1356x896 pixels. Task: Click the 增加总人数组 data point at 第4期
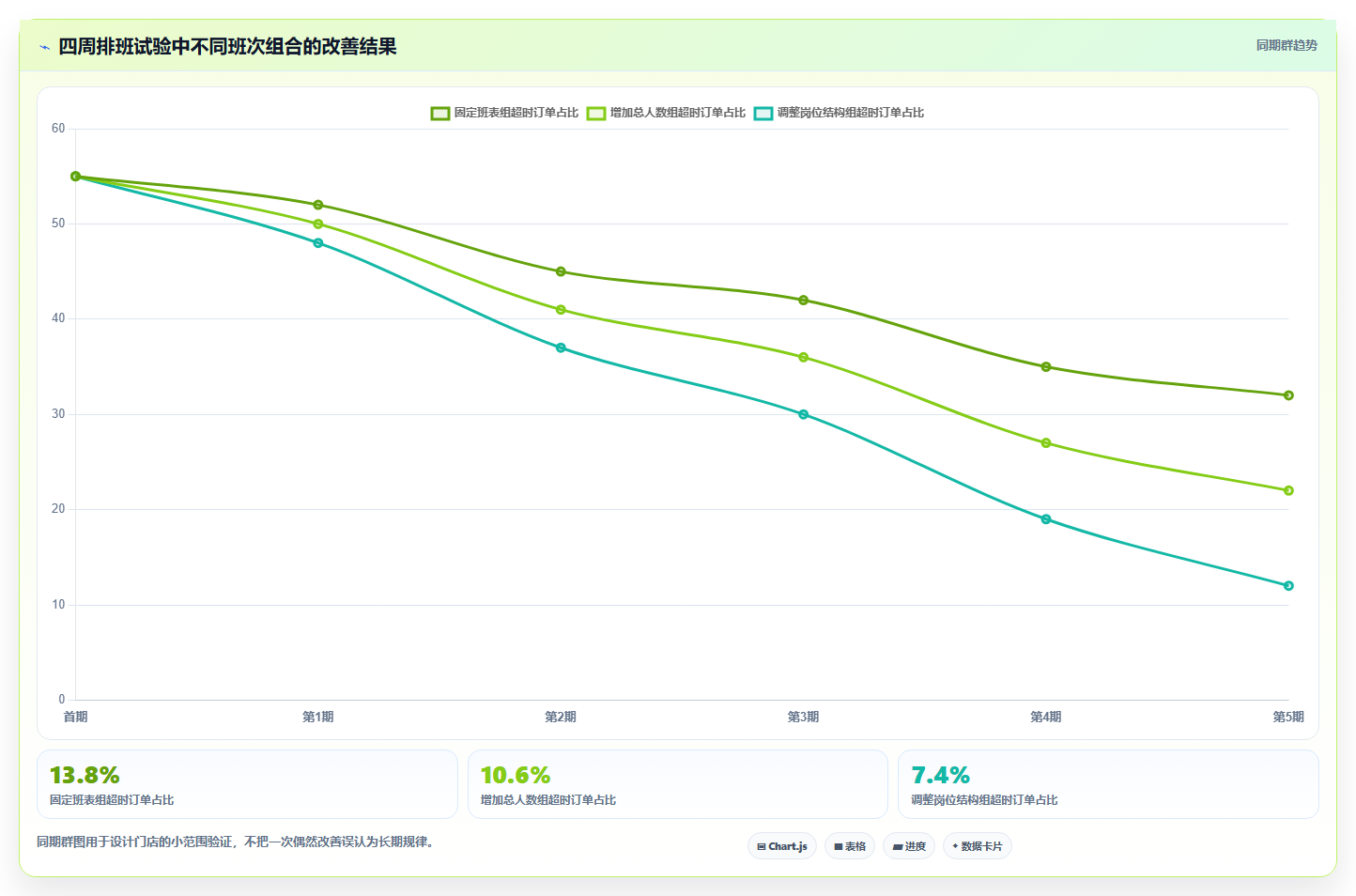click(x=1046, y=443)
